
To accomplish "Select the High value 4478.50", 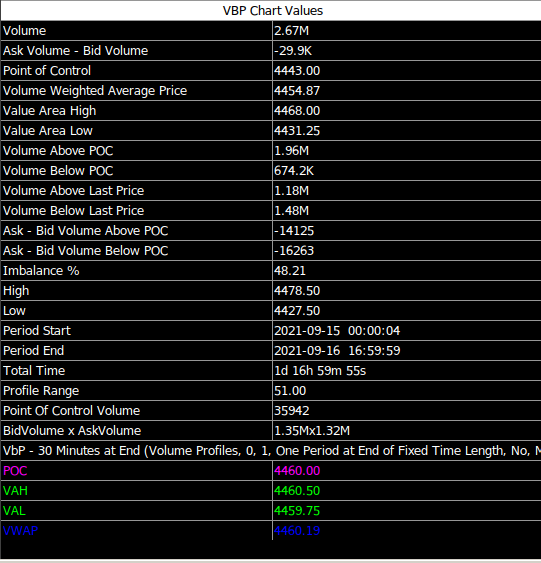I will pos(297,291).
